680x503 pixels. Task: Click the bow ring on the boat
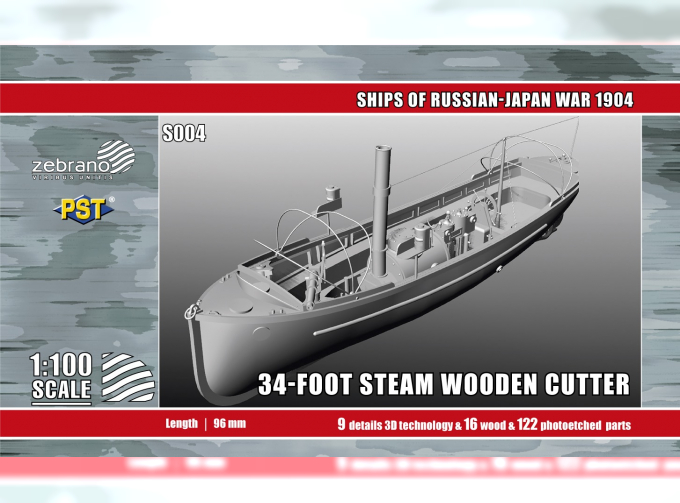click(186, 311)
